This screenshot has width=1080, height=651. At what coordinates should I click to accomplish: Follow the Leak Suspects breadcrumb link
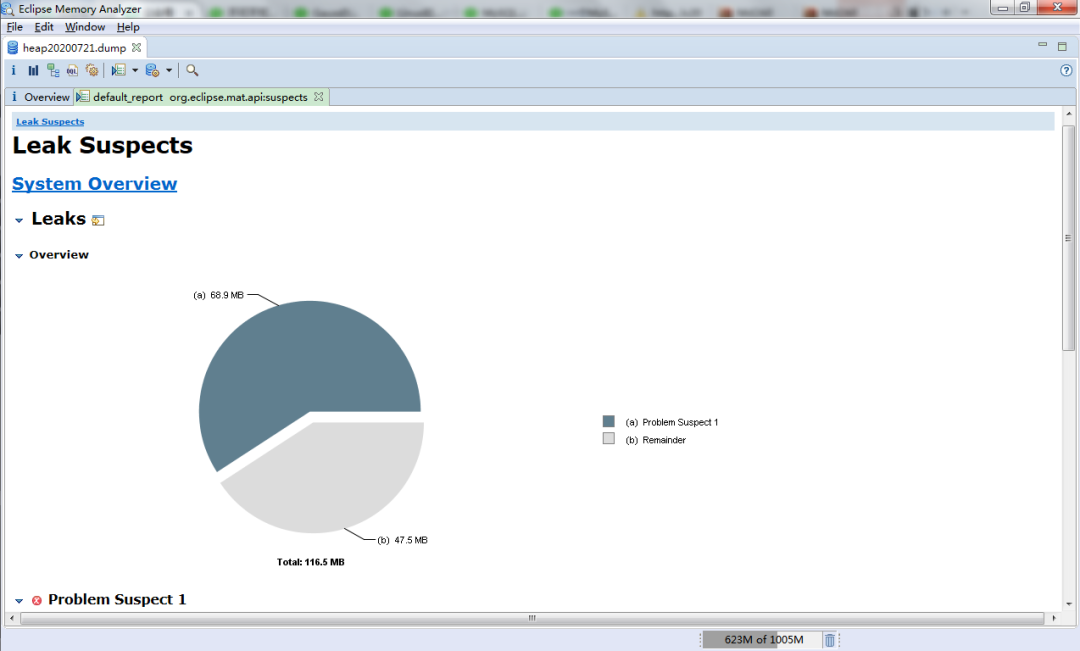[x=50, y=122]
